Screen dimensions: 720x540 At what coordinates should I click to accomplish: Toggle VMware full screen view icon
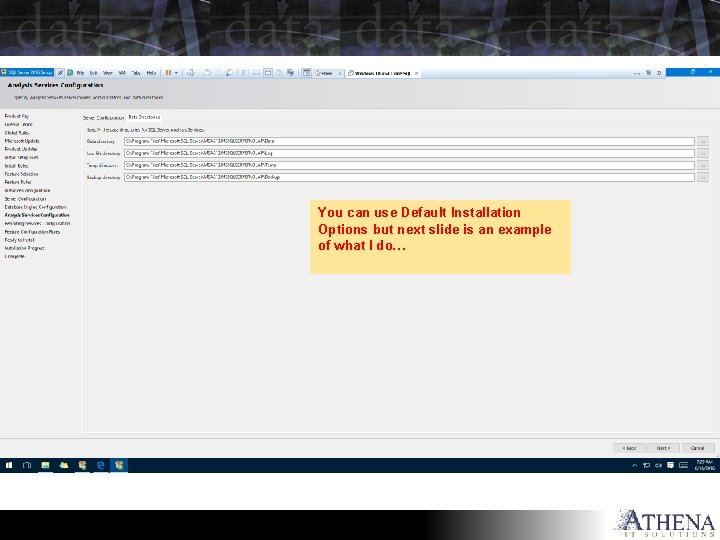click(x=268, y=73)
